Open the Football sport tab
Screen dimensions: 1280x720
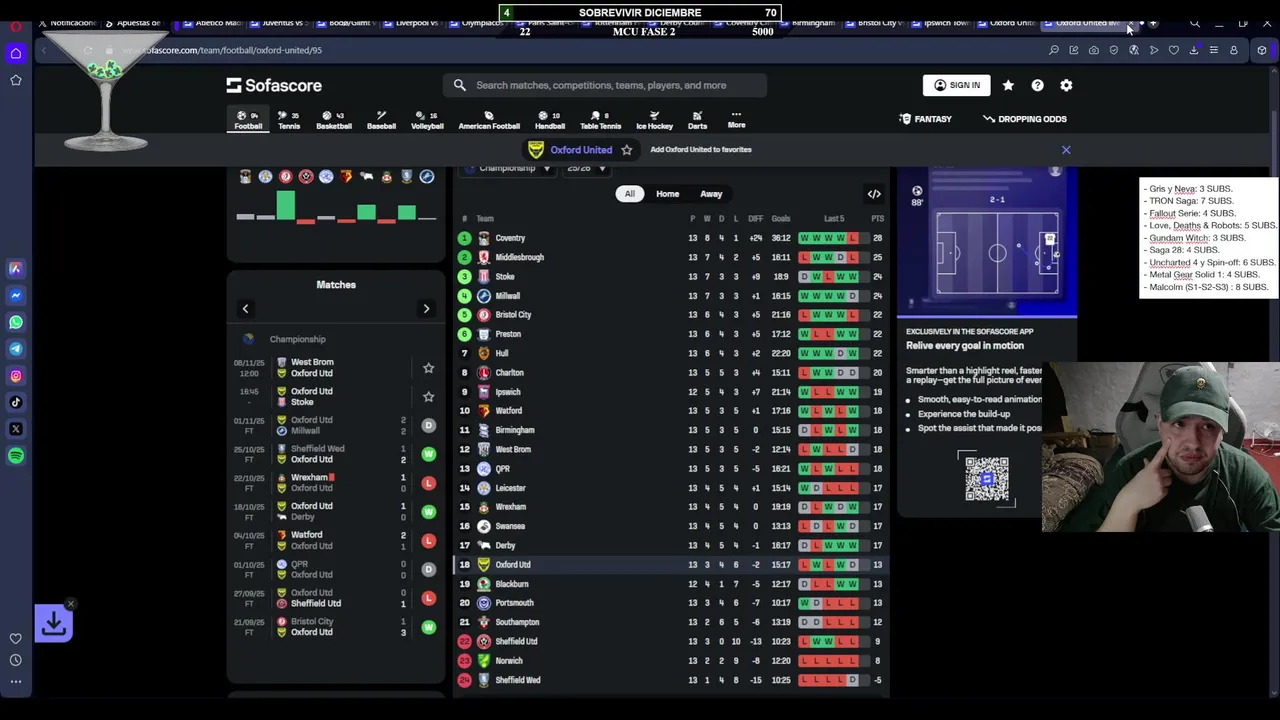tap(248, 120)
